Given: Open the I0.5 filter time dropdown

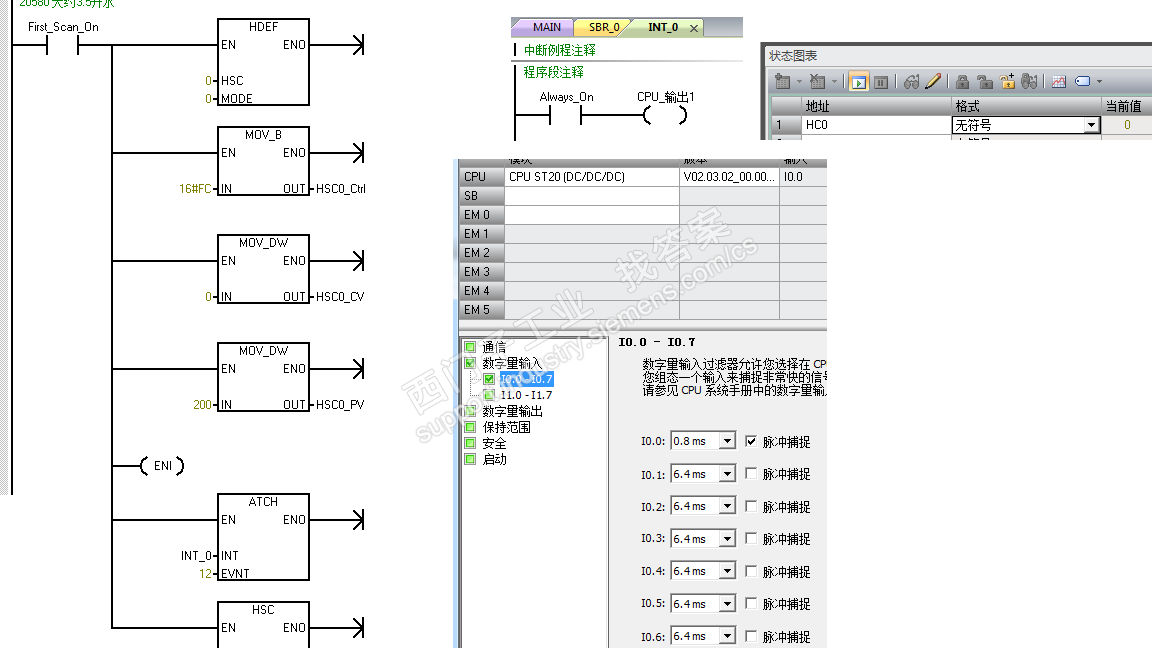Looking at the screenshot, I should tap(727, 603).
